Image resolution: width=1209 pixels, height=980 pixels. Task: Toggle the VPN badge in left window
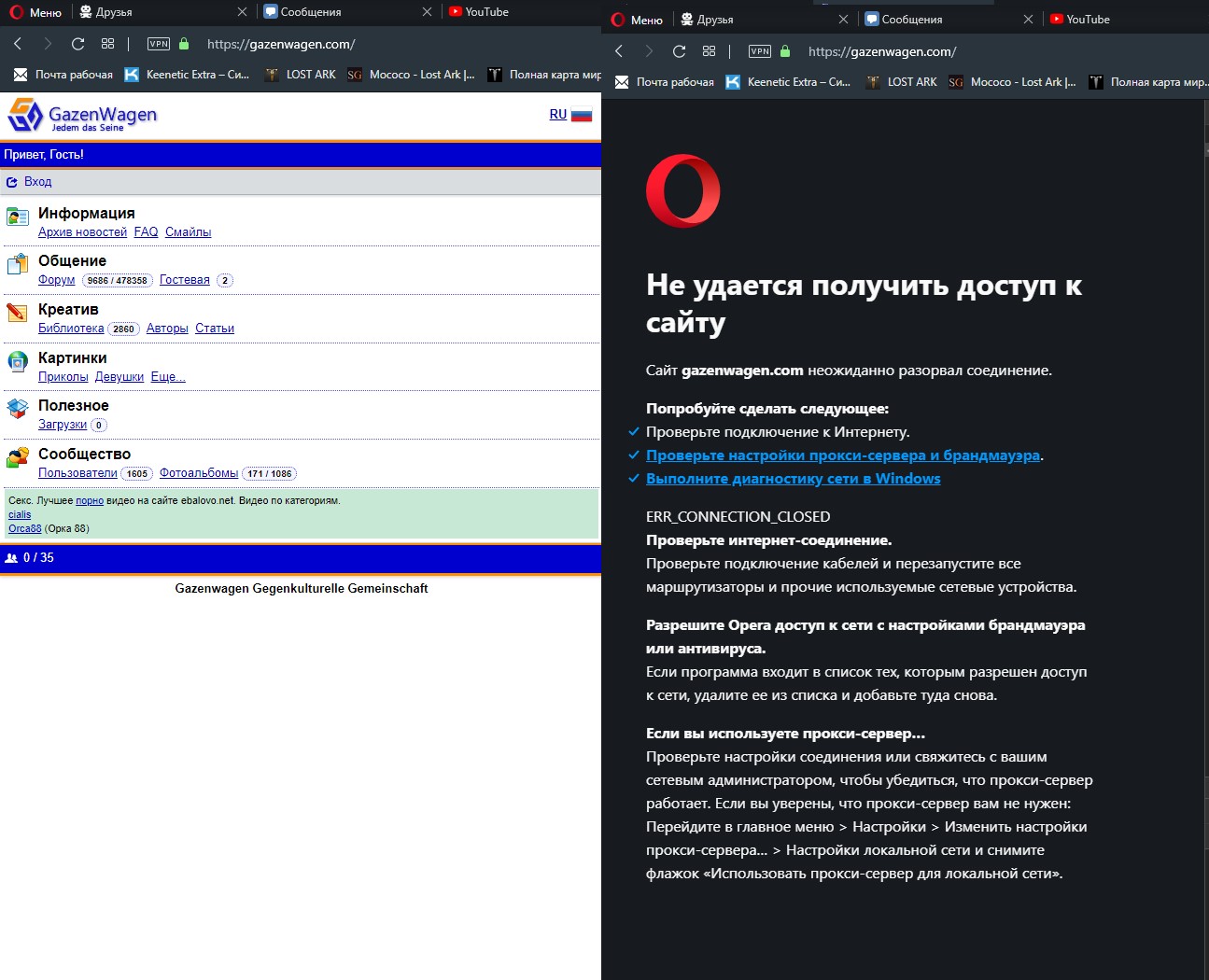tap(159, 44)
